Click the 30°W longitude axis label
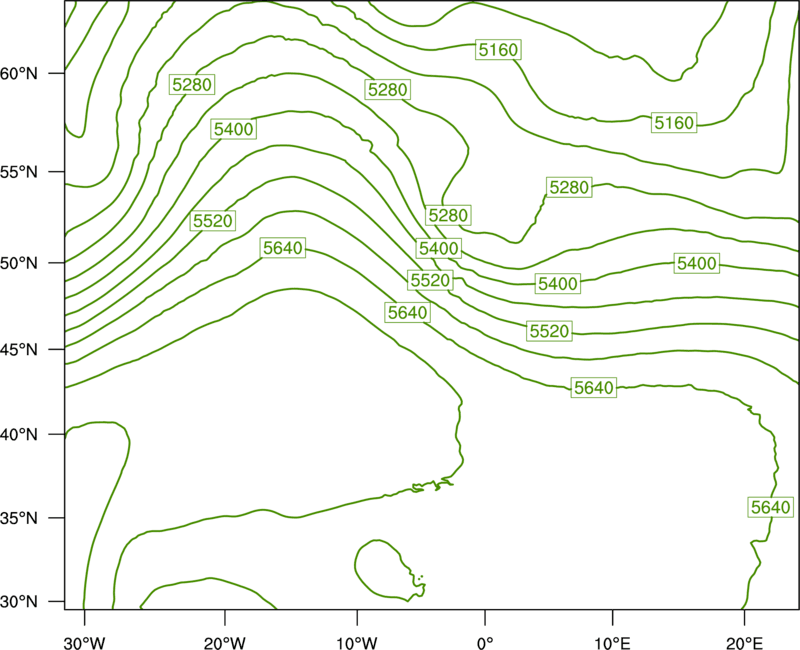 84,643
